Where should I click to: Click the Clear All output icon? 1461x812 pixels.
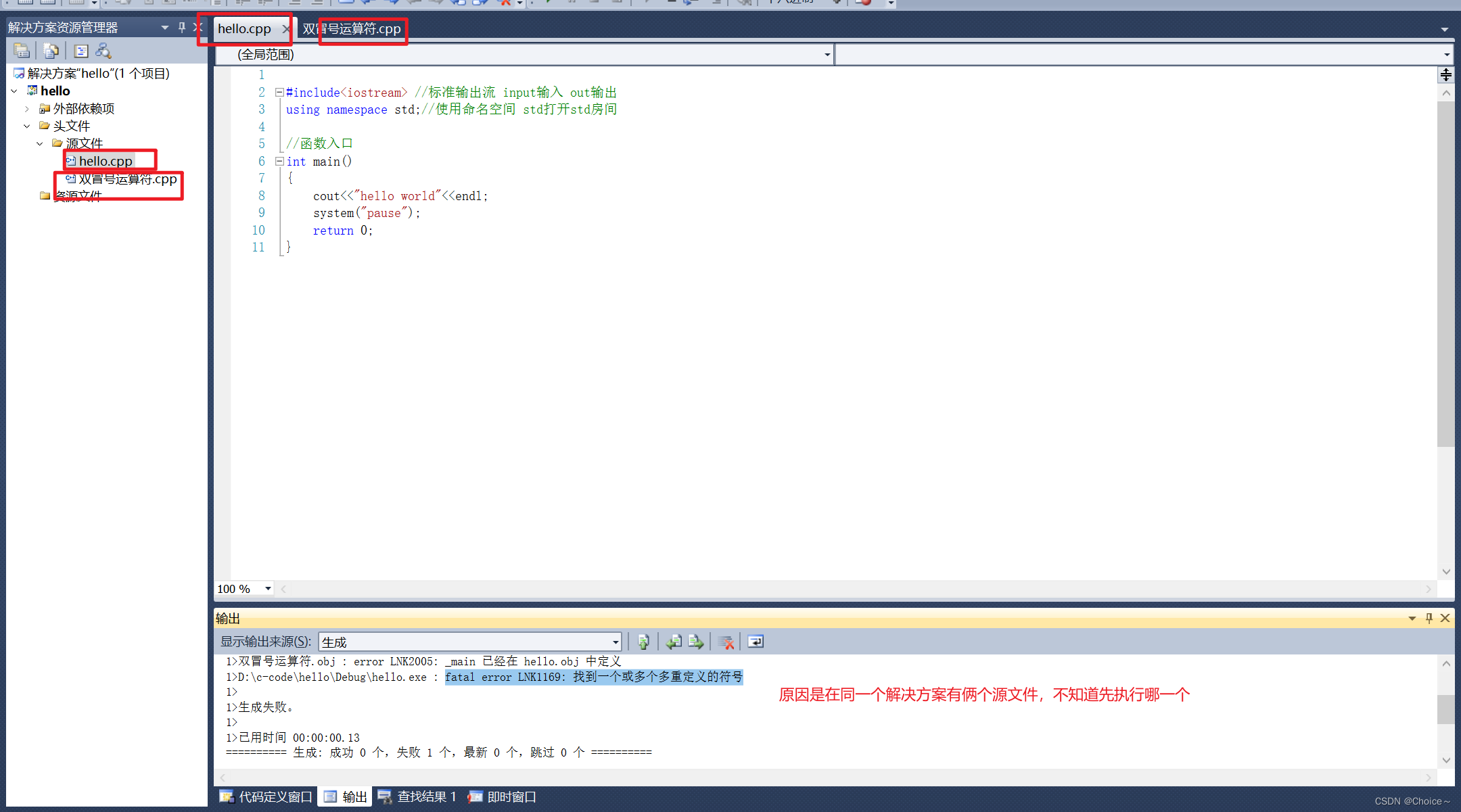click(726, 642)
